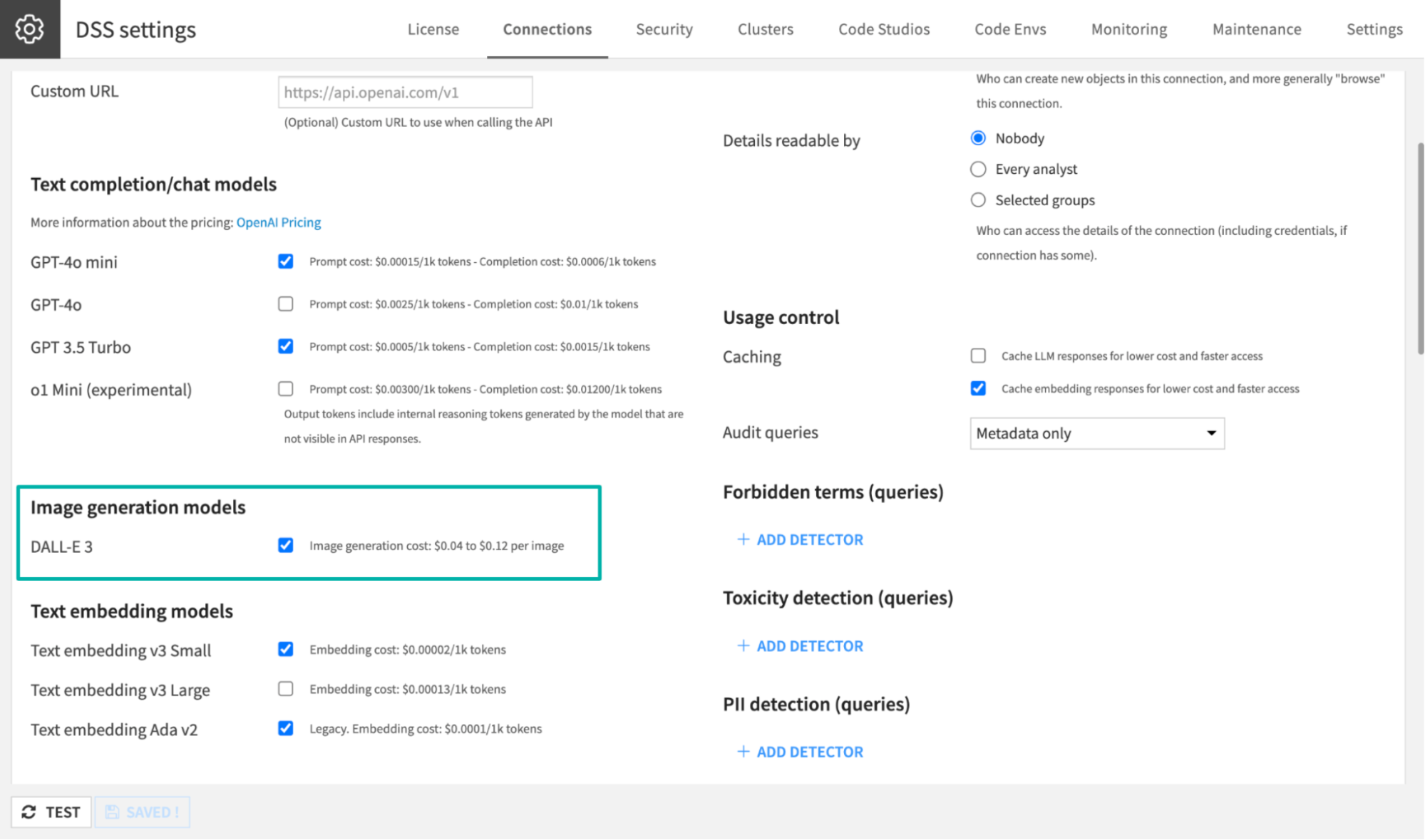Select the Every analyst radio button
Screen dimensions: 1425x840
coord(977,169)
